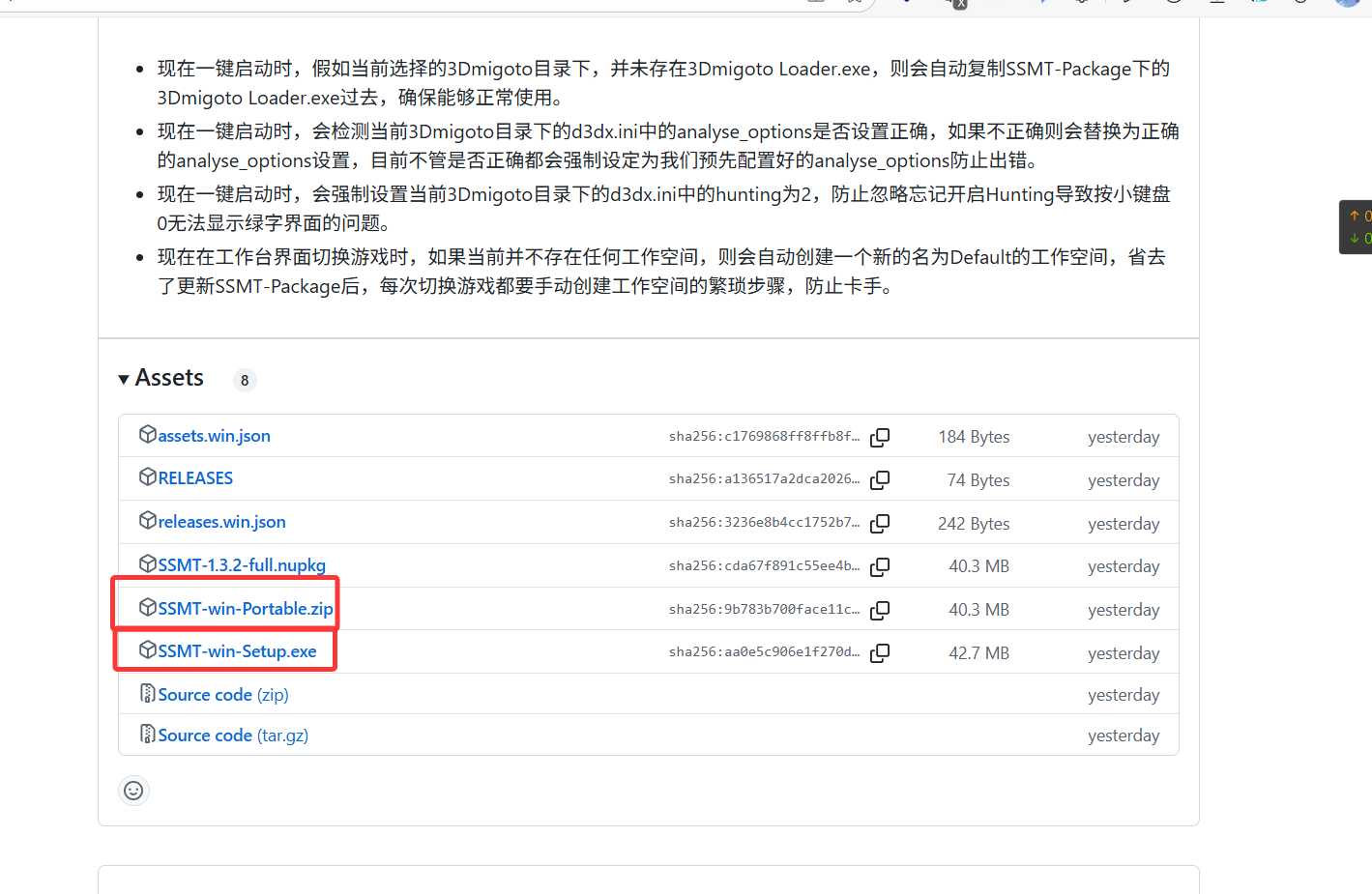Copy SSMT-1.3.2-full.nupkg sha256 hash
Image resolution: width=1372 pixels, height=894 pixels.
[x=880, y=566]
